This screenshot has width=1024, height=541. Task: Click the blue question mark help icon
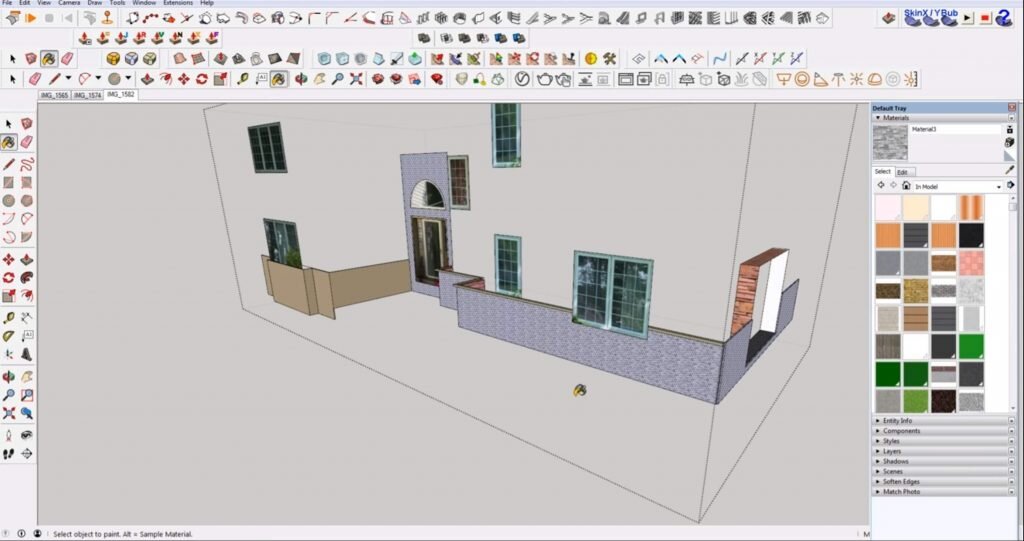point(1004,18)
